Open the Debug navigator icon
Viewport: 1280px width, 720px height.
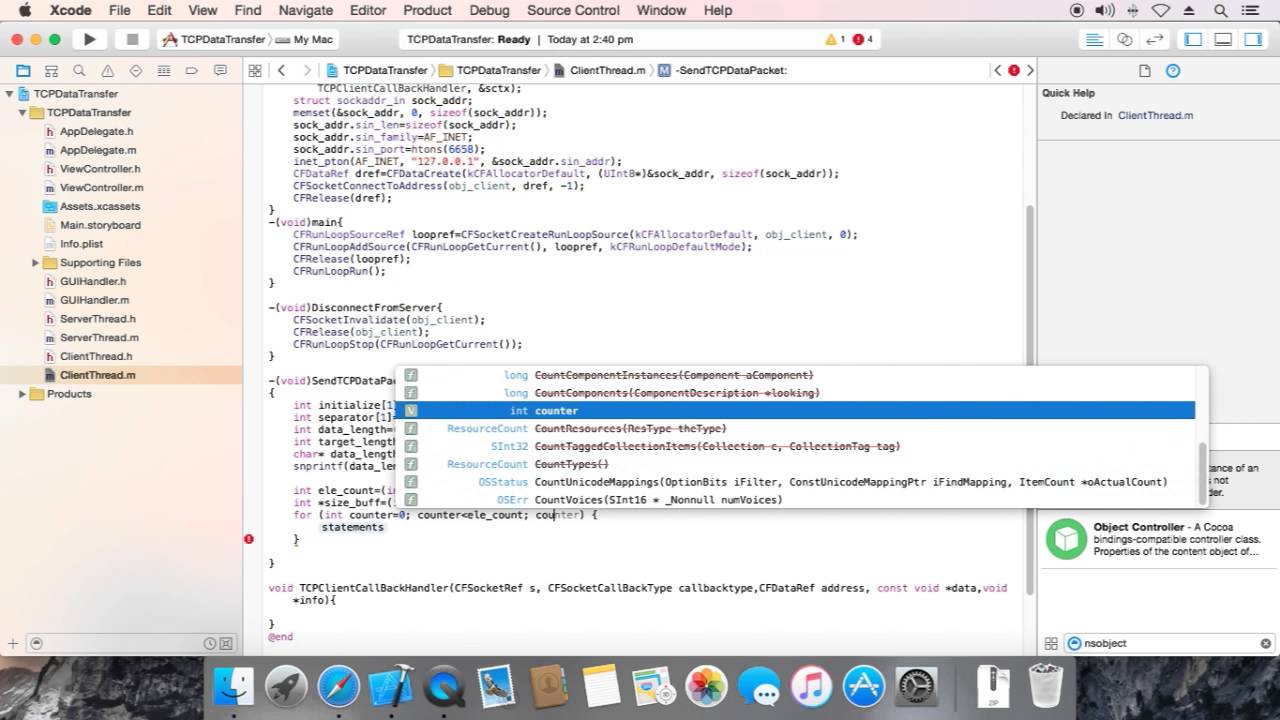[x=164, y=71]
